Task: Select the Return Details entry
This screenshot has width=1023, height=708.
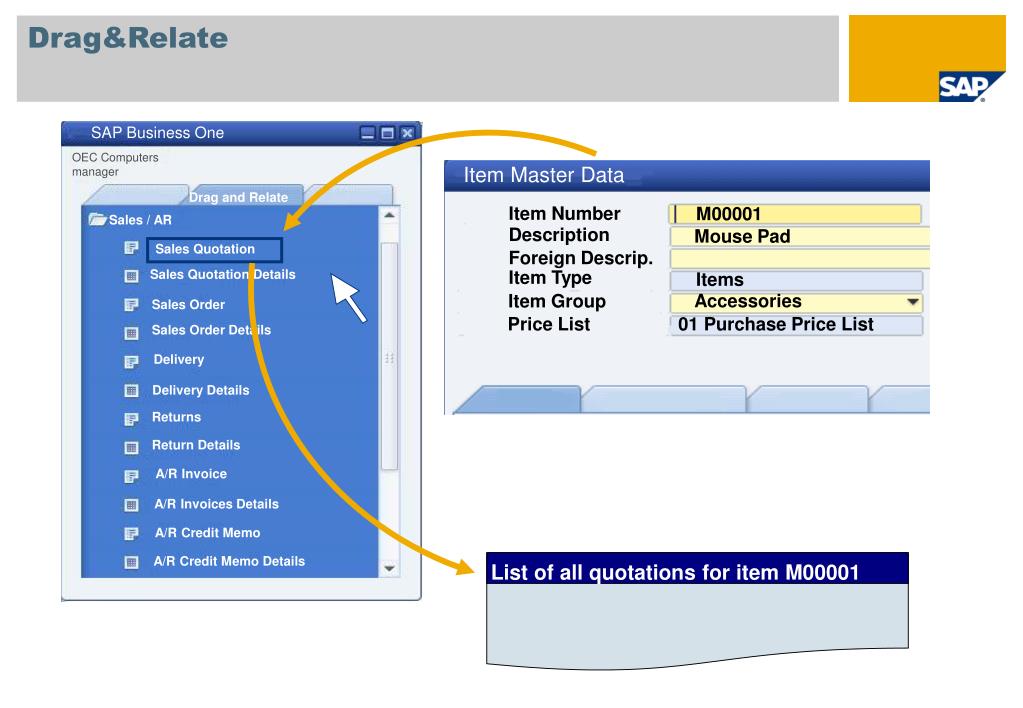Action: [196, 445]
